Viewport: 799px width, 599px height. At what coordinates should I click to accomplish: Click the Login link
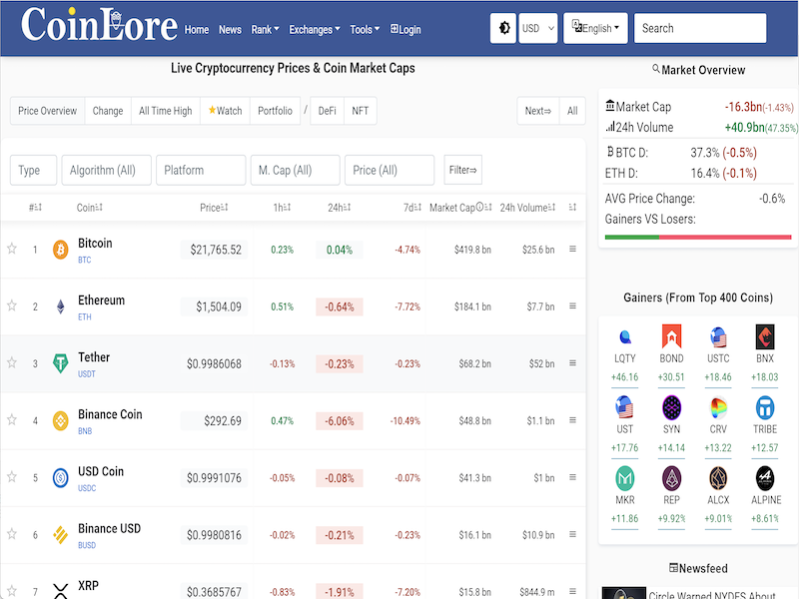point(406,30)
